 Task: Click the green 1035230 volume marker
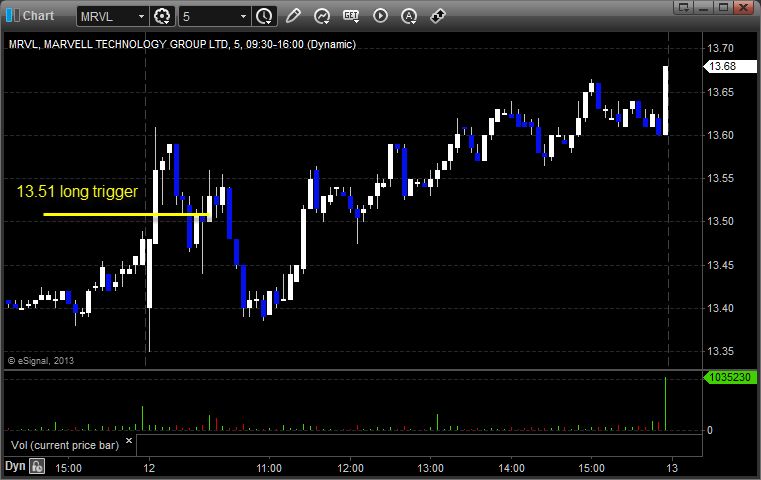729,377
